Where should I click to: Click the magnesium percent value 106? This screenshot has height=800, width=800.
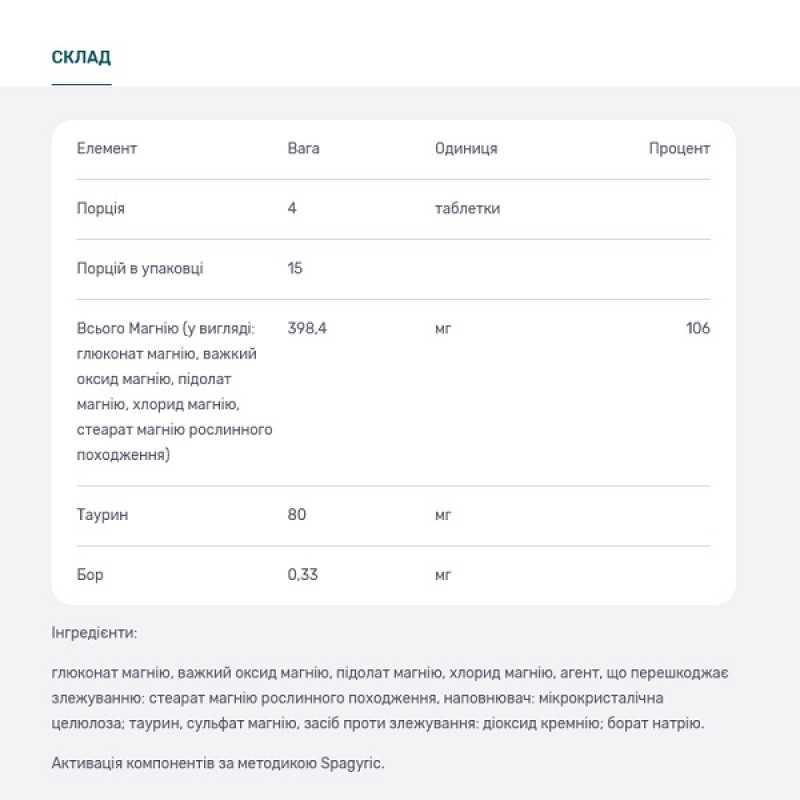[x=698, y=329]
